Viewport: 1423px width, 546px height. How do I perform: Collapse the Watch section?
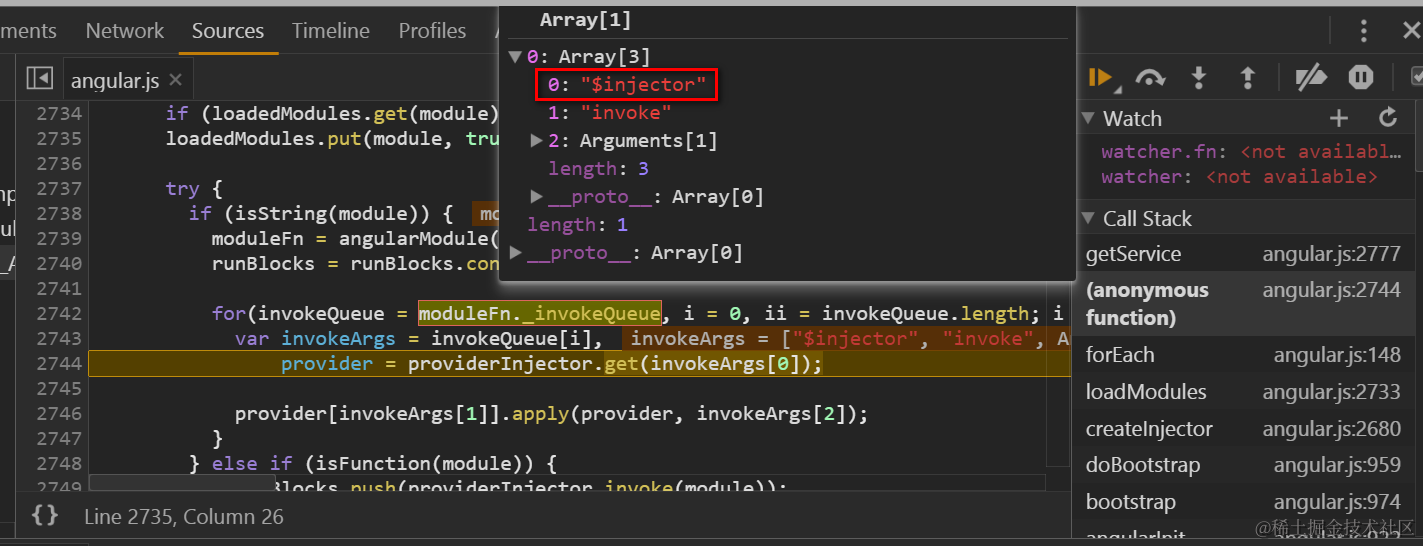click(1089, 119)
